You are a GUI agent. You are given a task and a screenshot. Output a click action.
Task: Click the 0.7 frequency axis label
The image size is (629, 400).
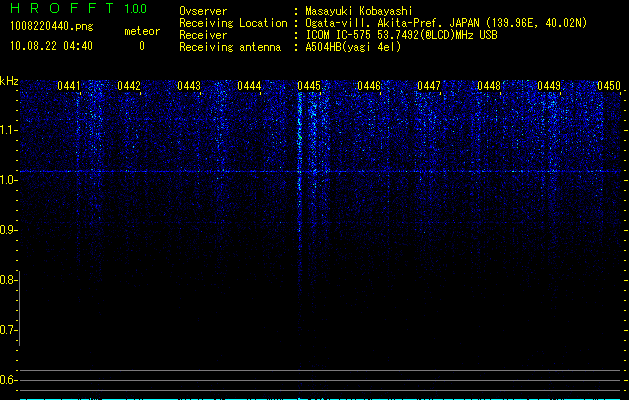click(x=8, y=330)
